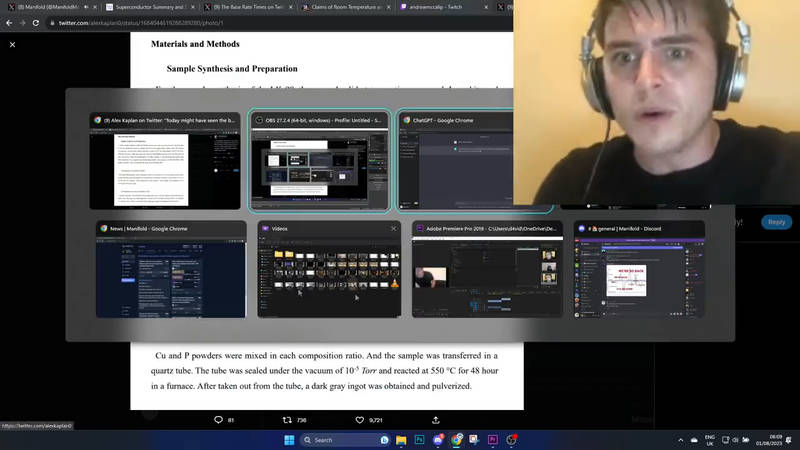Image resolution: width=800 pixels, height=450 pixels.
Task: Click the blue Reply button
Action: coord(777,222)
